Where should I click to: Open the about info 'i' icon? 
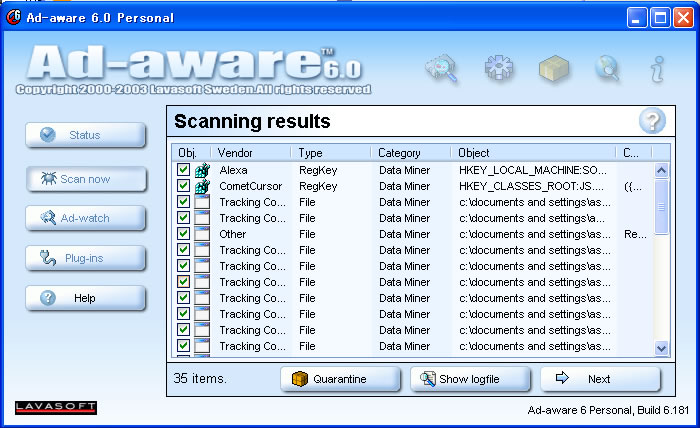pyautogui.click(x=658, y=69)
